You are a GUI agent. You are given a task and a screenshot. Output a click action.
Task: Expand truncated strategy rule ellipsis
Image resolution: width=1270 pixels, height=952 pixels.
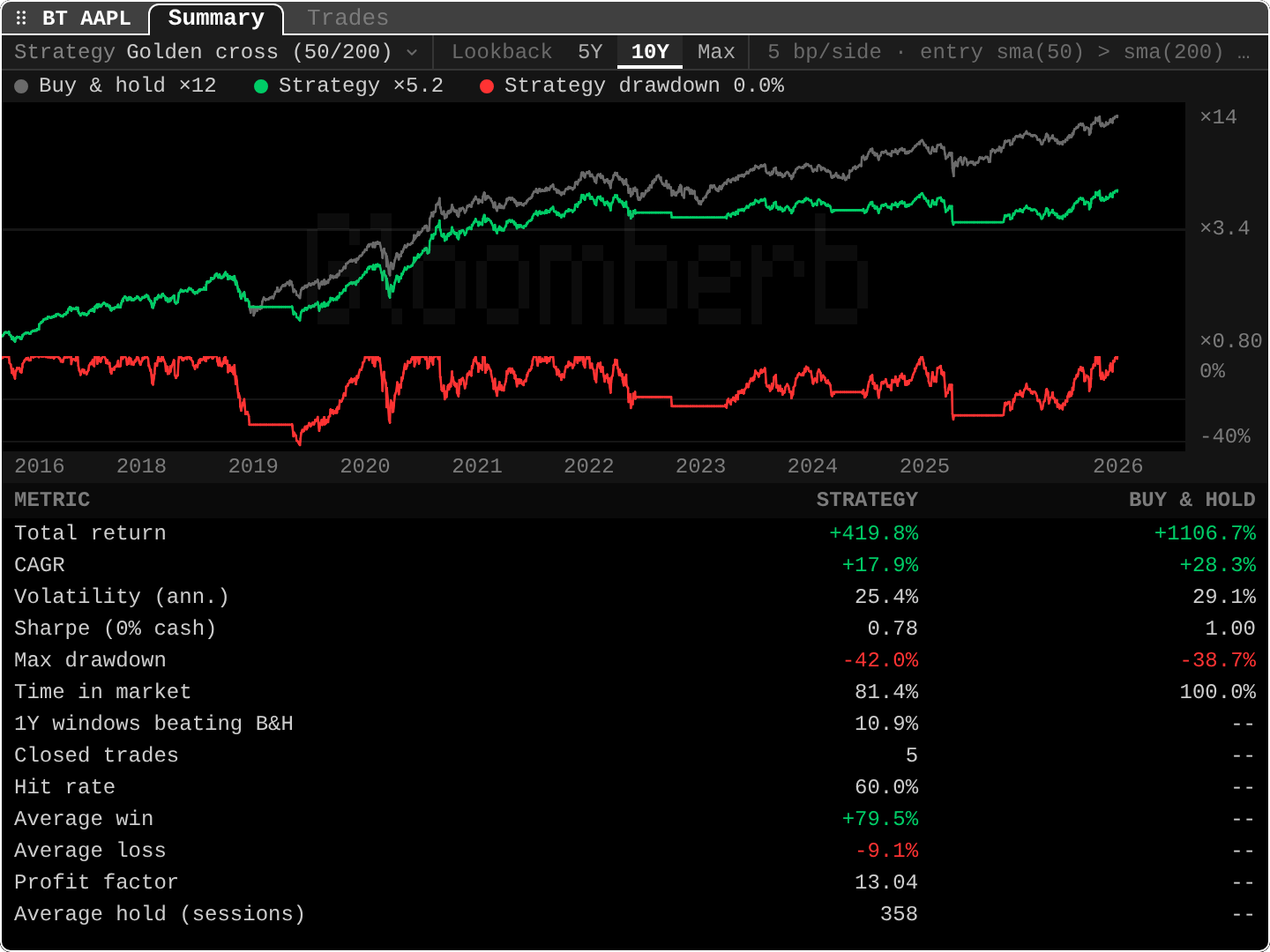click(x=1244, y=53)
